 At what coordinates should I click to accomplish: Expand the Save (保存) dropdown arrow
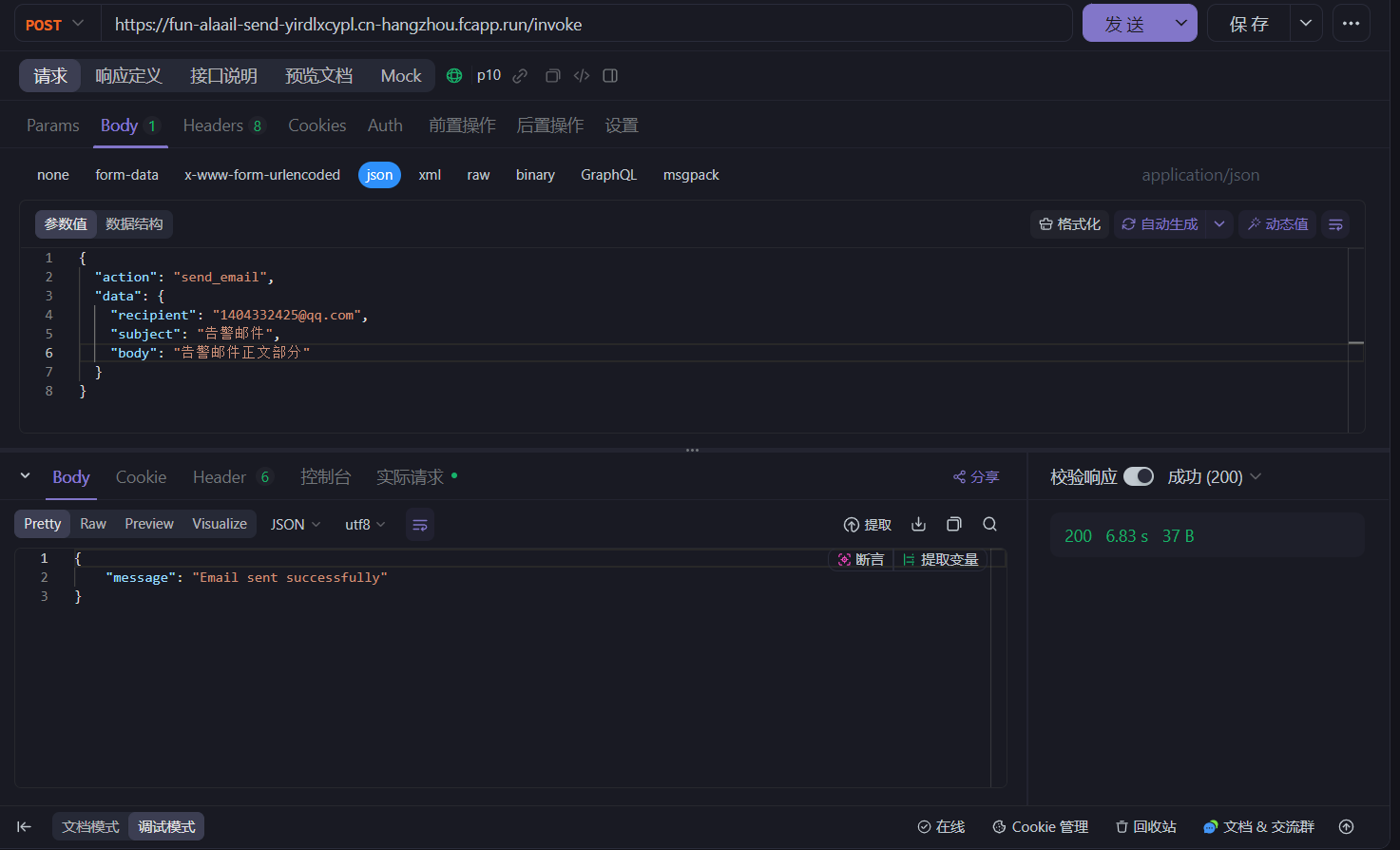pos(1306,24)
